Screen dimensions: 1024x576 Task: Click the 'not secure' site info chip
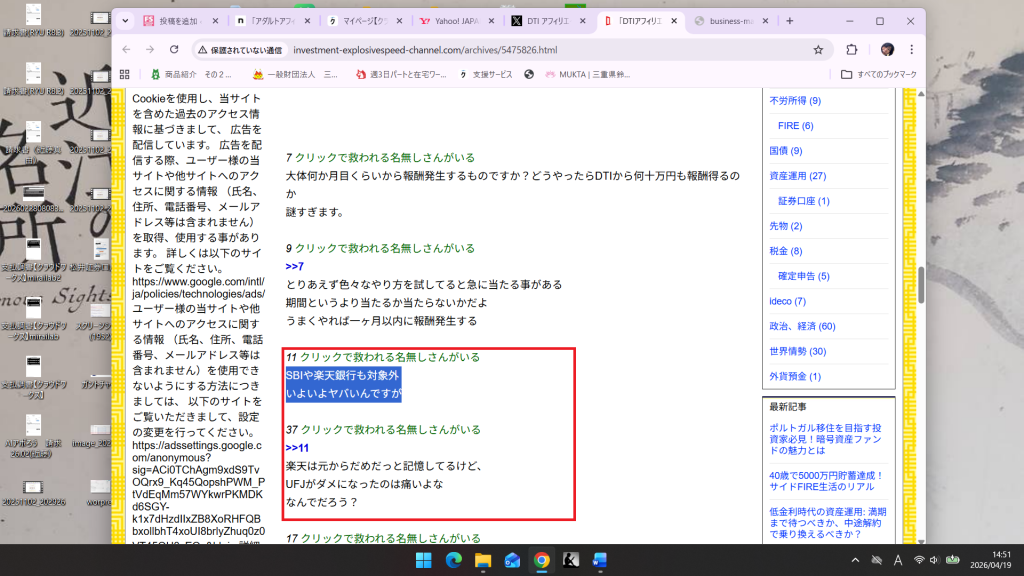(x=239, y=49)
